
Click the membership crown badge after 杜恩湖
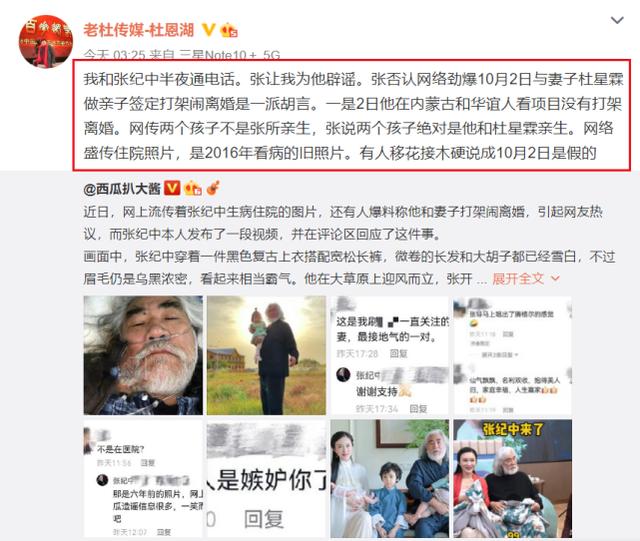(x=229, y=30)
